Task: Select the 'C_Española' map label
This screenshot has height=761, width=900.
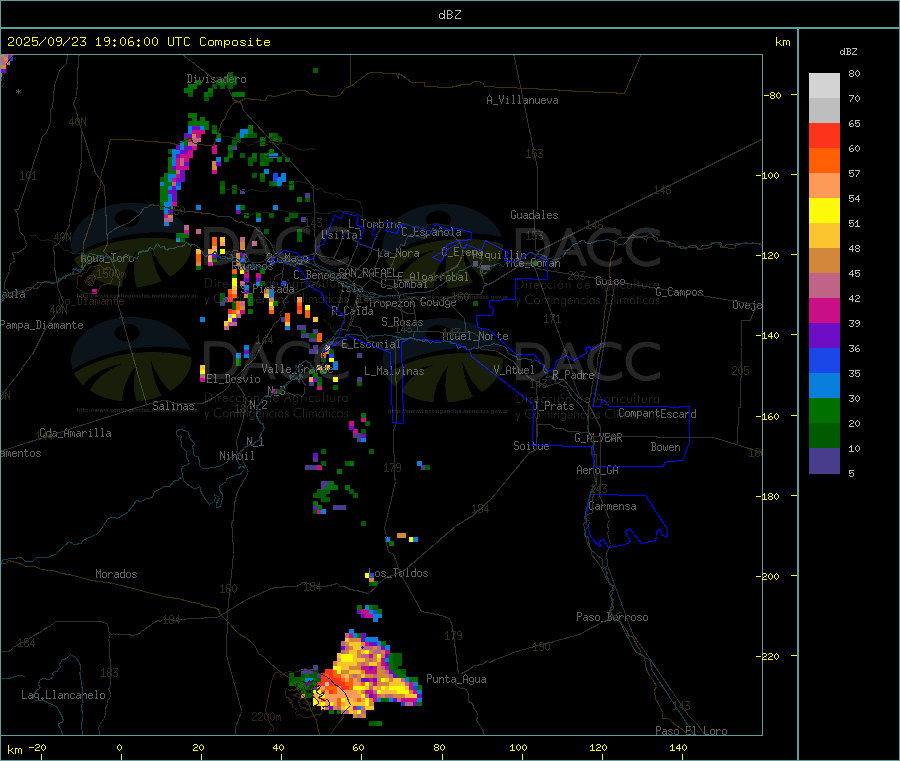Action: point(431,232)
